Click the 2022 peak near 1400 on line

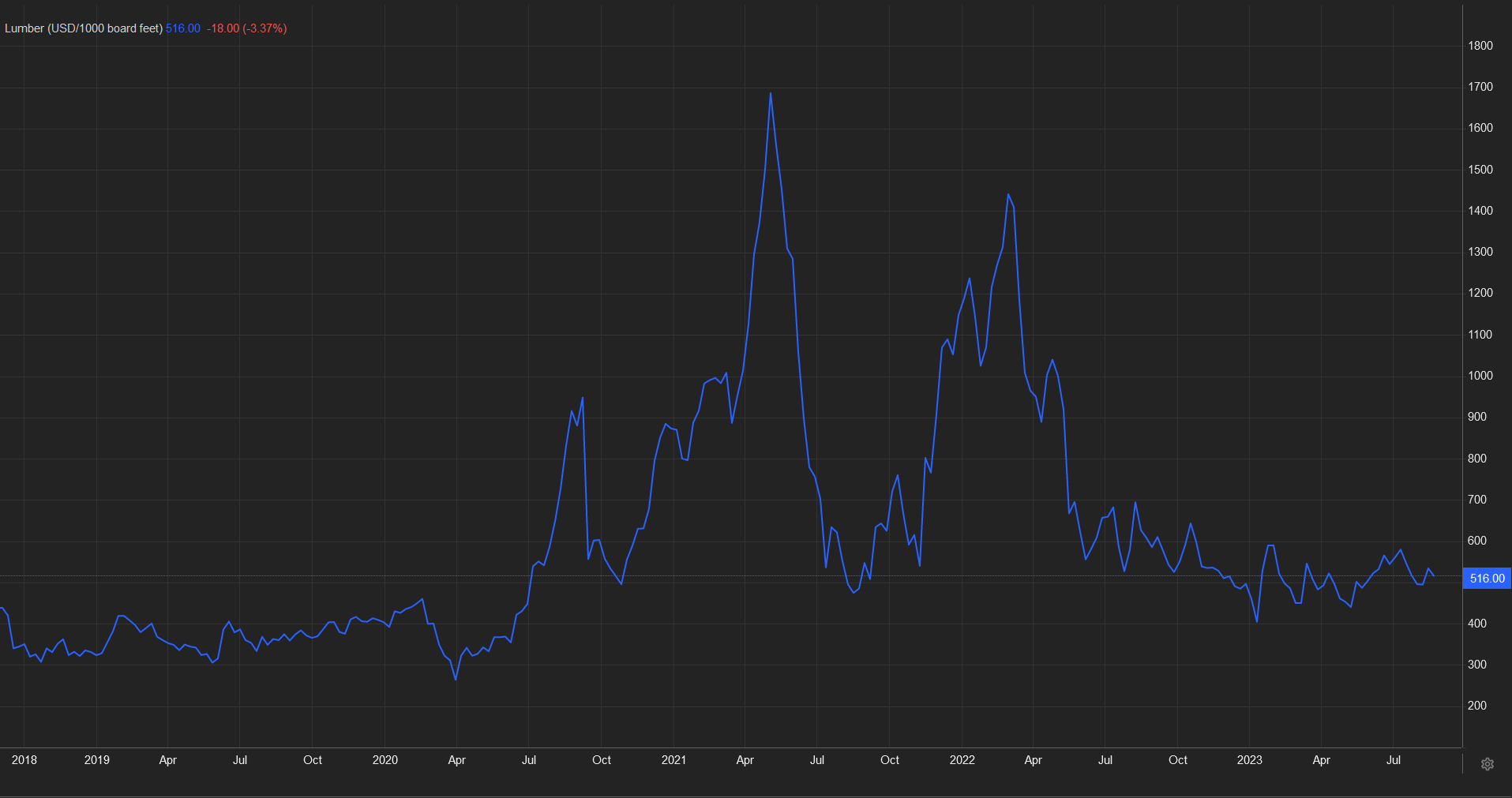[1008, 195]
